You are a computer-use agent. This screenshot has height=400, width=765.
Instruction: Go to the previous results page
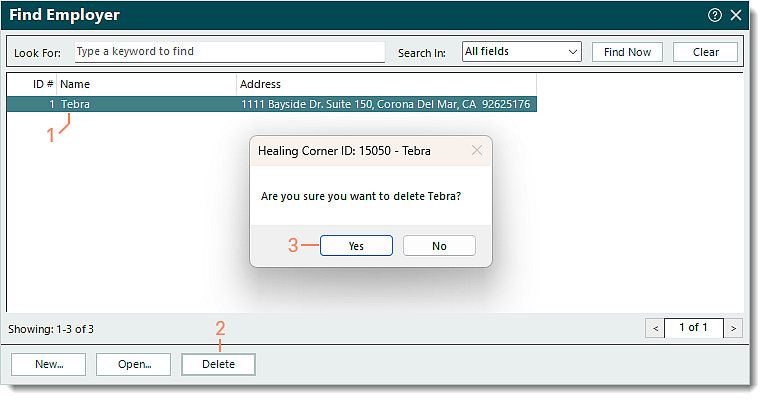655,328
